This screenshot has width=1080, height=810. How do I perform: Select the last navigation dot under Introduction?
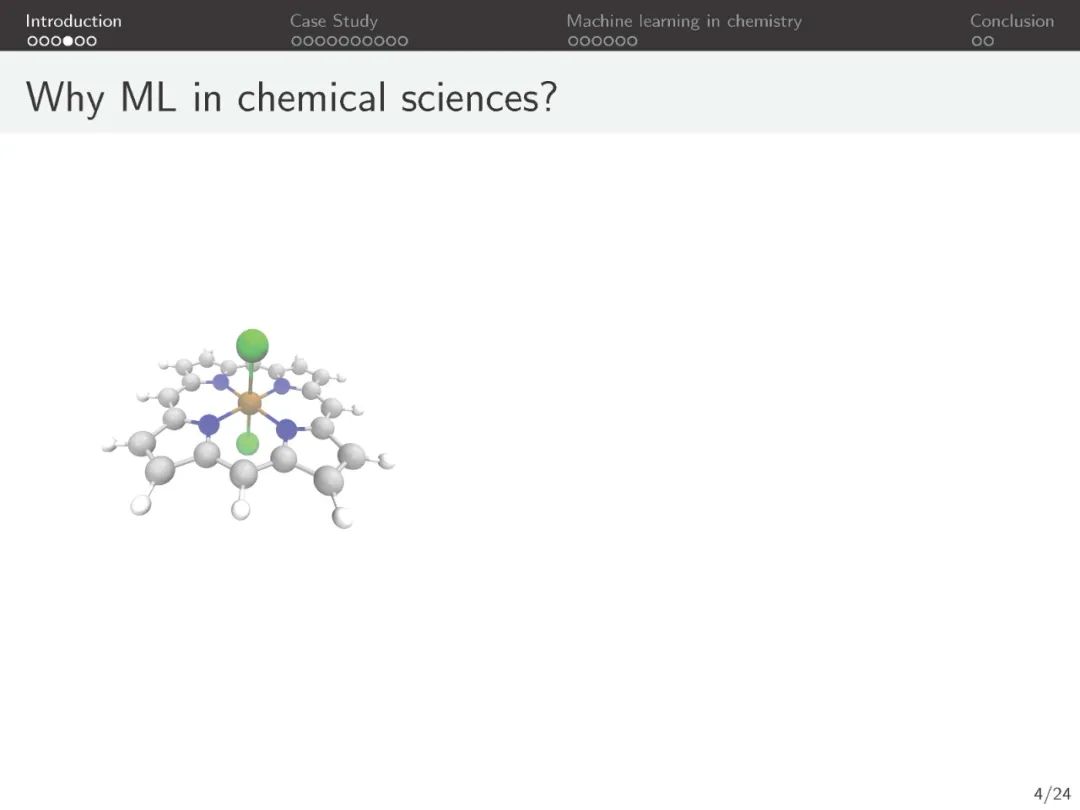pyautogui.click(x=91, y=41)
